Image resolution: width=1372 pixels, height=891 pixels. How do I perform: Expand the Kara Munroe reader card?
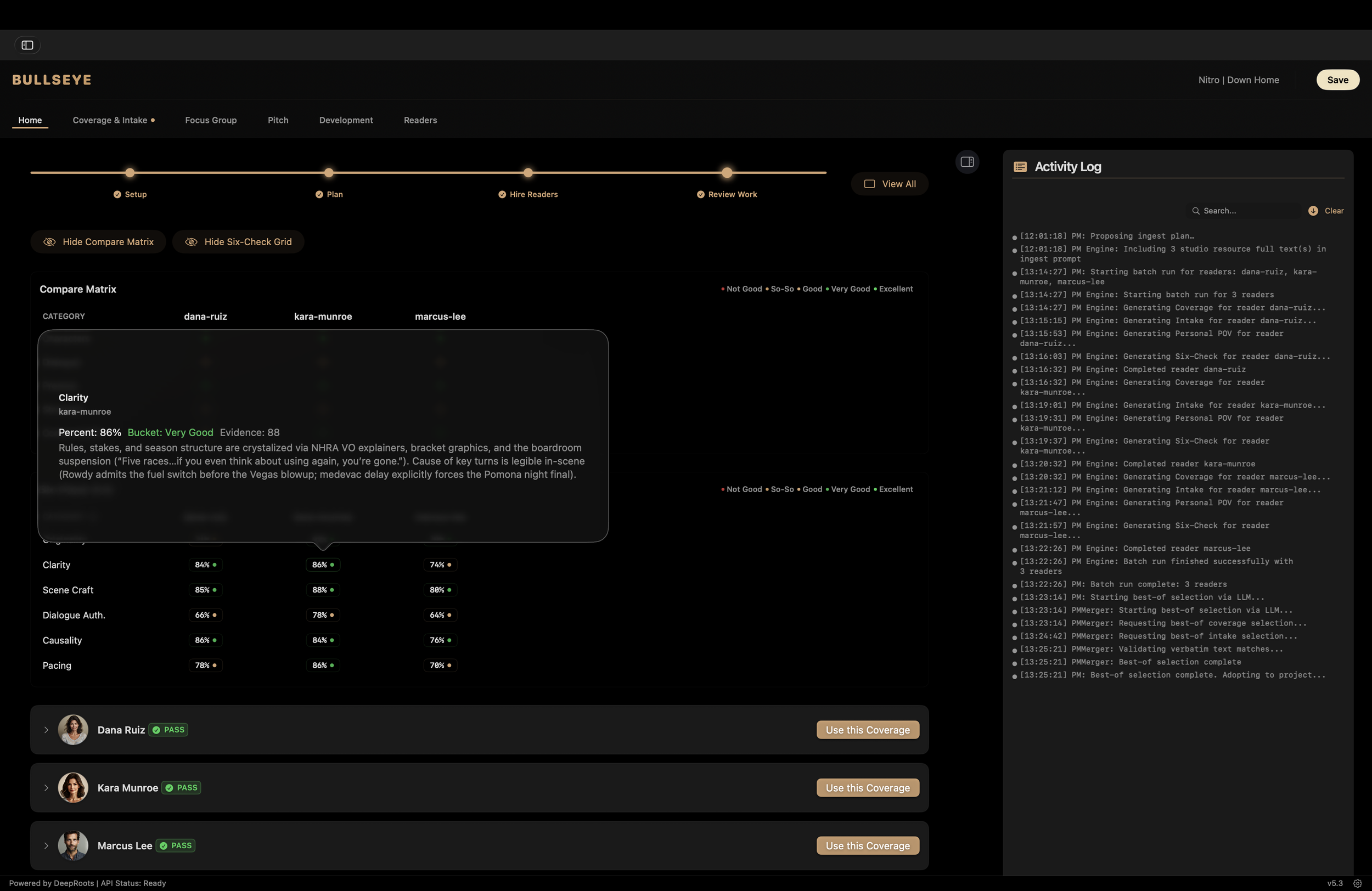pyautogui.click(x=46, y=788)
